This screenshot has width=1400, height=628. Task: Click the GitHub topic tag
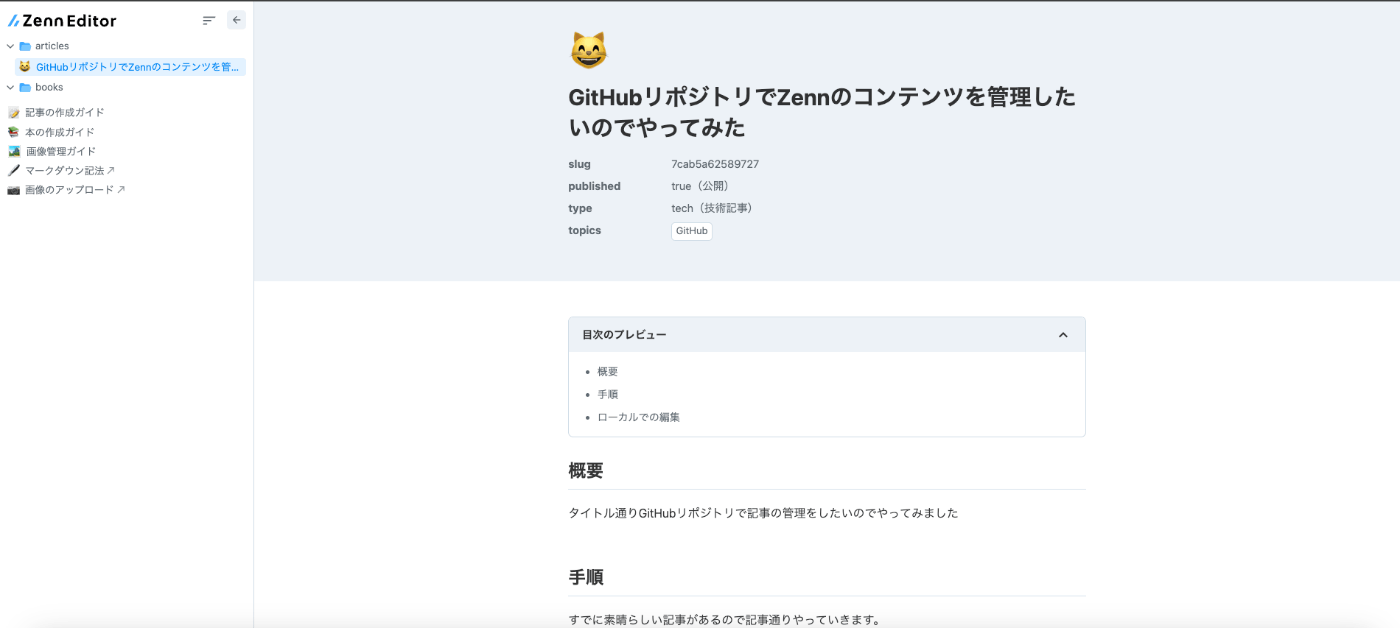(x=692, y=231)
